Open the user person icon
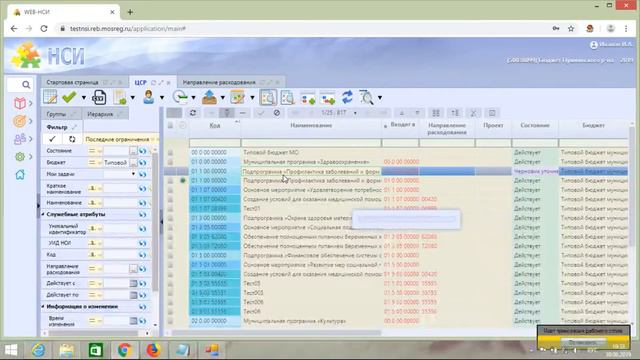Viewport: 640px width, 360px height. (149, 97)
